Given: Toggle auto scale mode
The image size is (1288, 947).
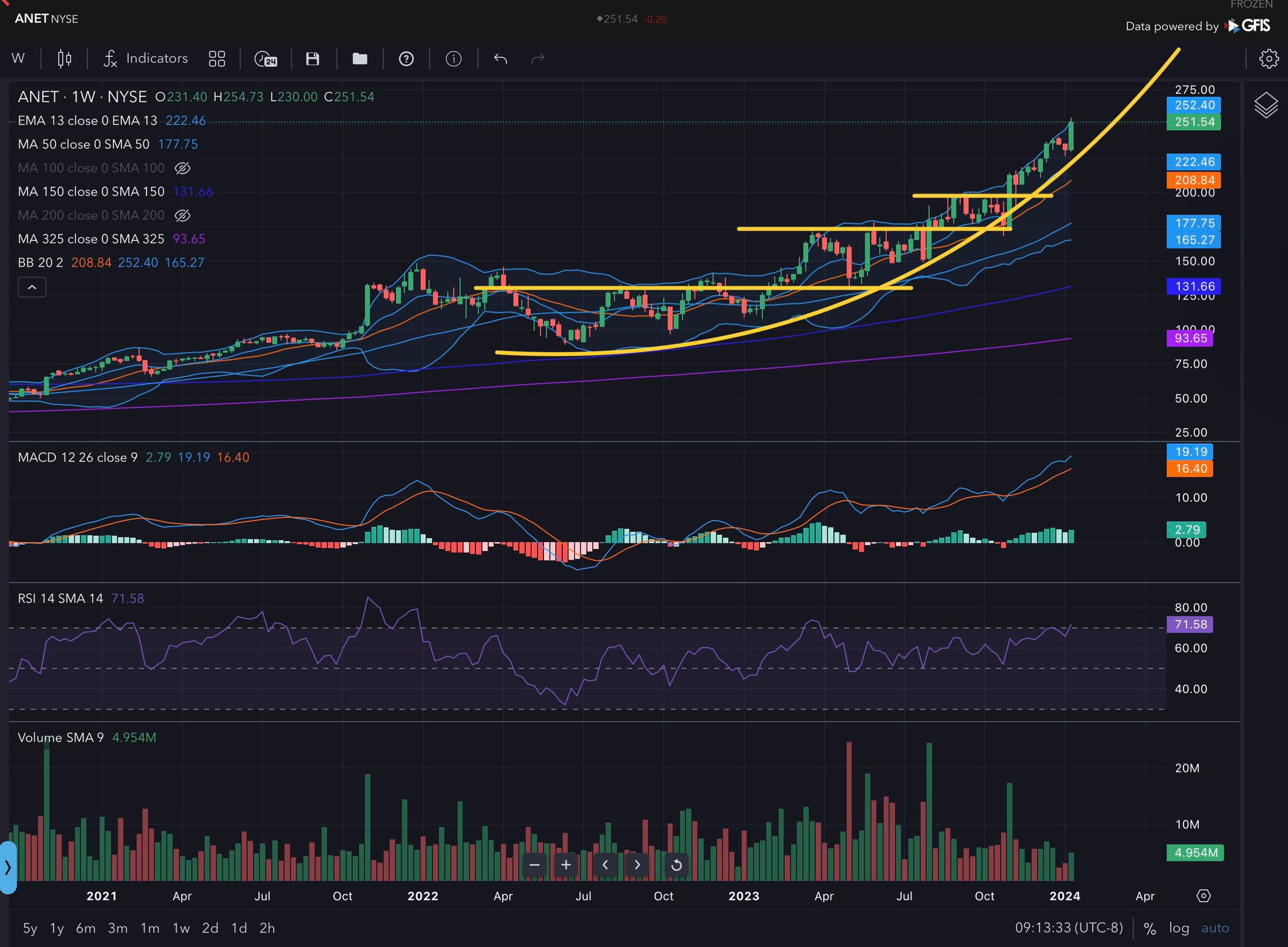Looking at the screenshot, I should tap(1215, 928).
